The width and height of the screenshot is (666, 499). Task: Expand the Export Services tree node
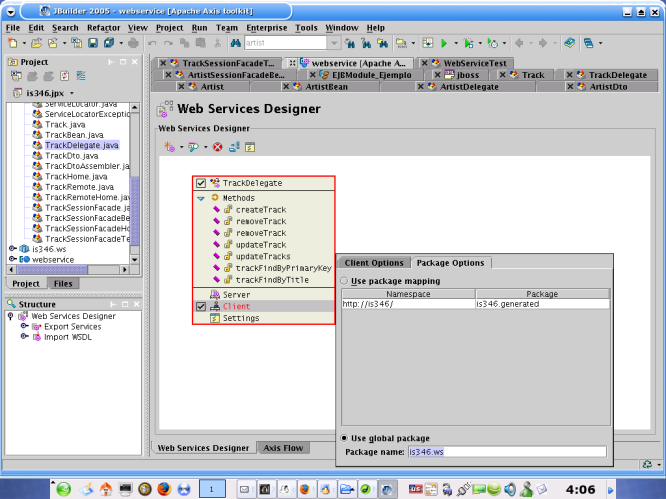point(24,327)
